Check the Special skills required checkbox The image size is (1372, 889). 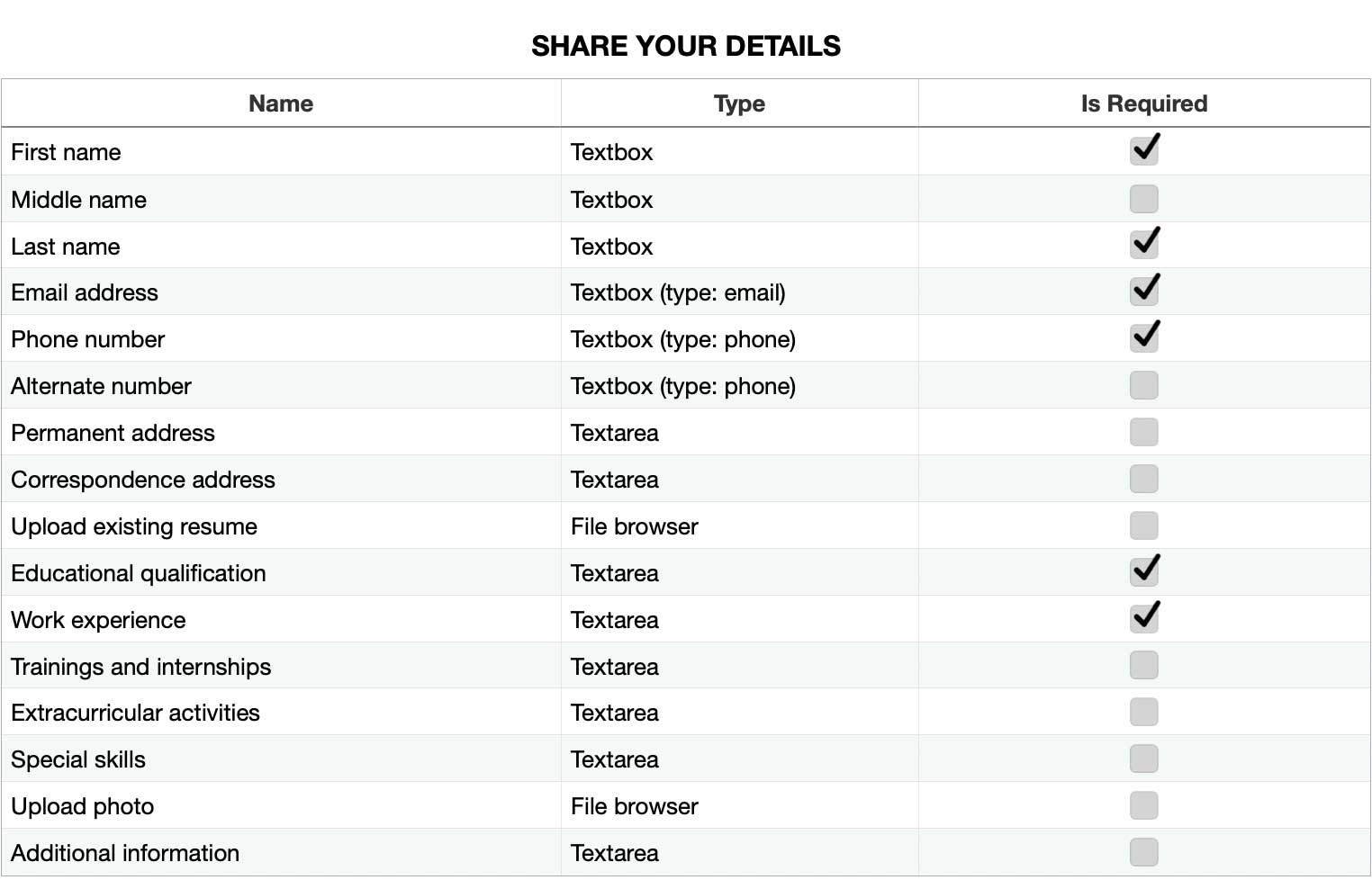coord(1144,759)
